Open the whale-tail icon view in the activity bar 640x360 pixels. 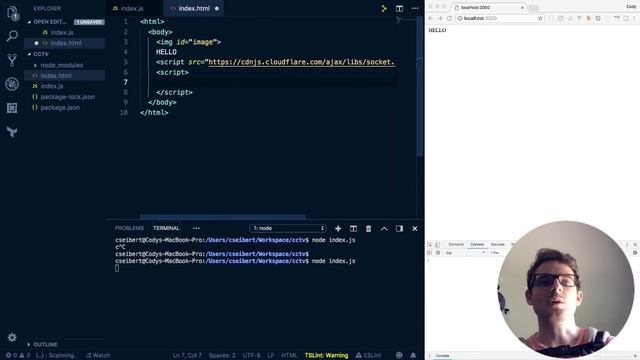(12, 131)
